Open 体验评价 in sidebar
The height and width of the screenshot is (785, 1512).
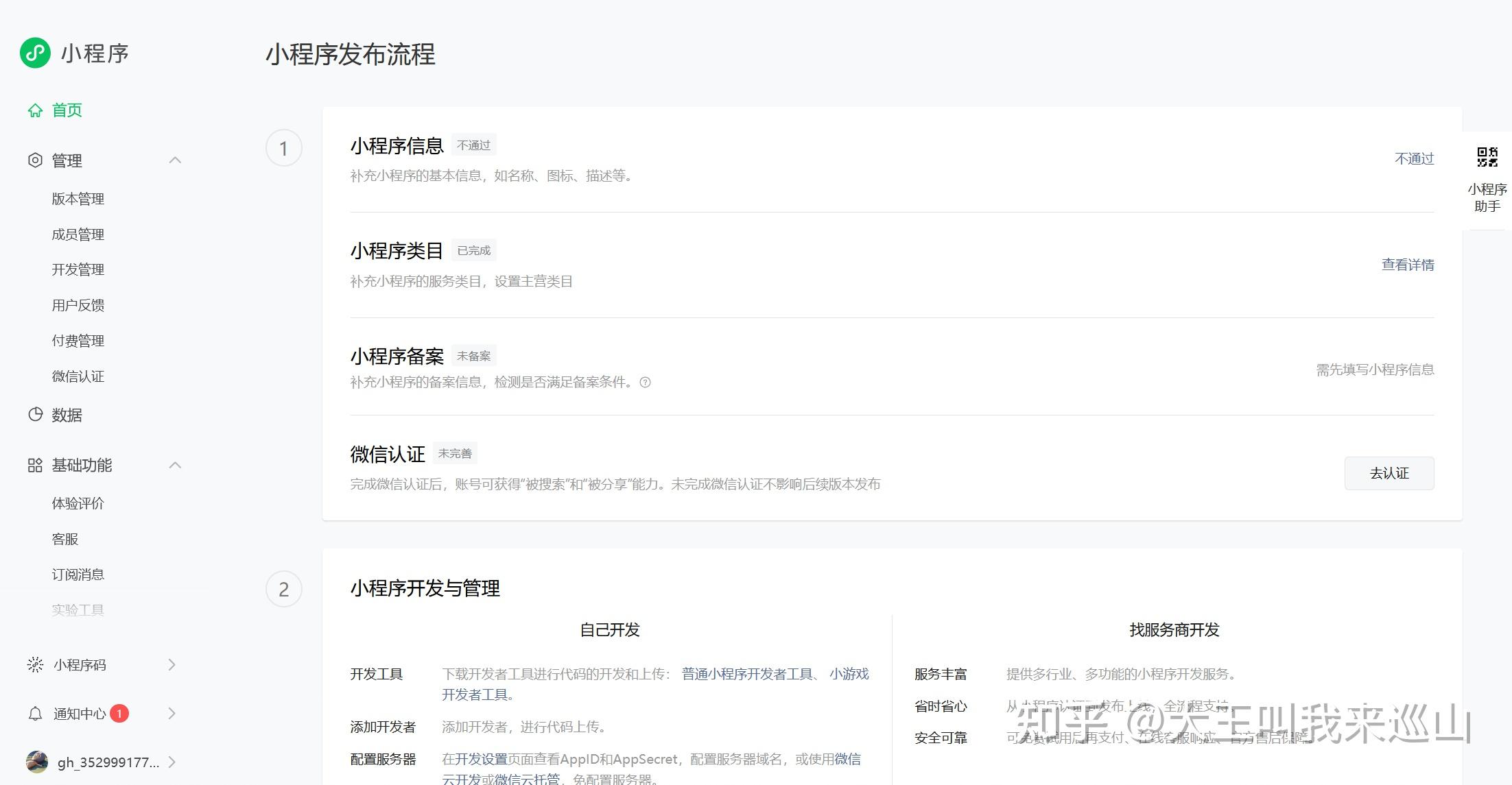(x=78, y=503)
